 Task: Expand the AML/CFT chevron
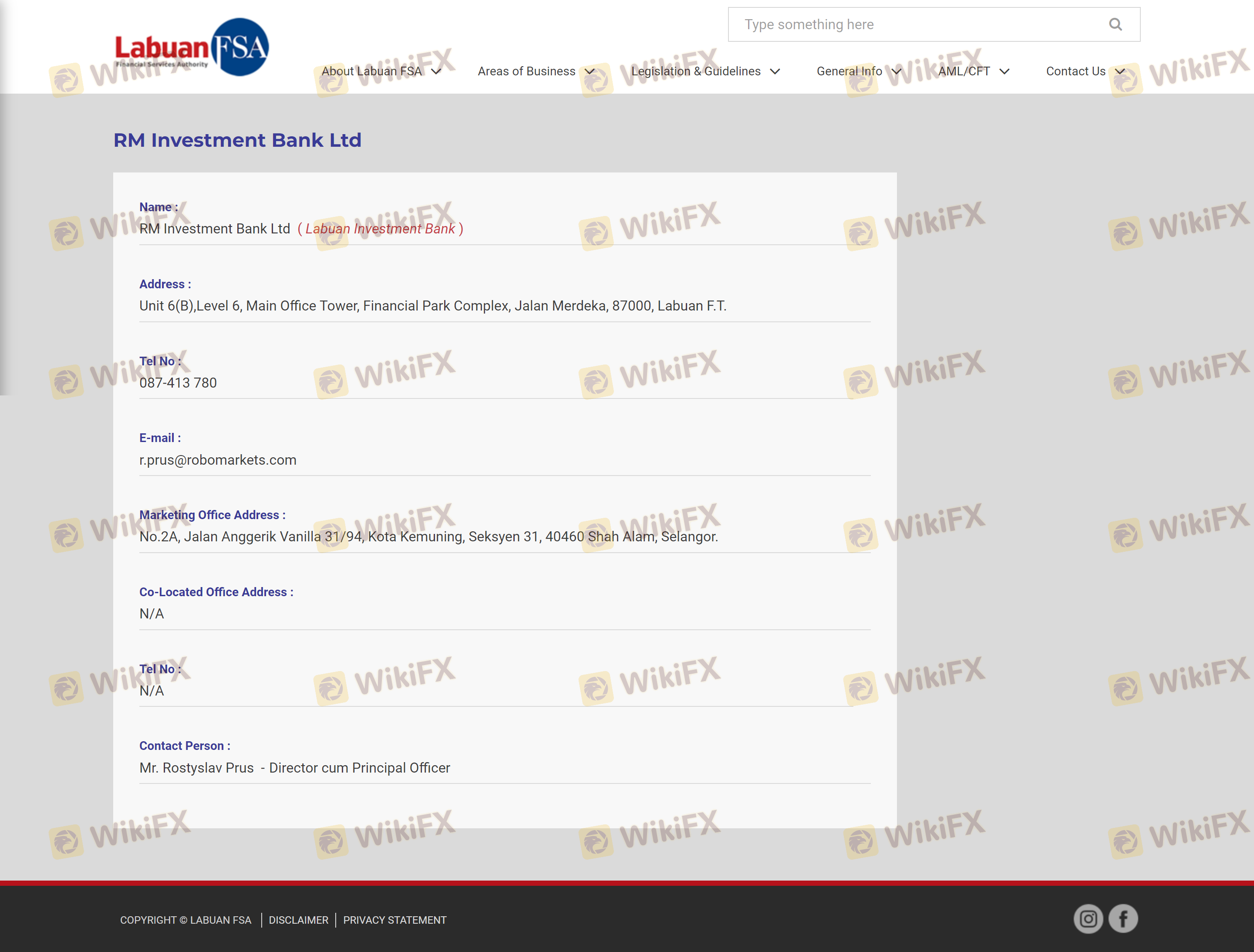coord(1005,71)
